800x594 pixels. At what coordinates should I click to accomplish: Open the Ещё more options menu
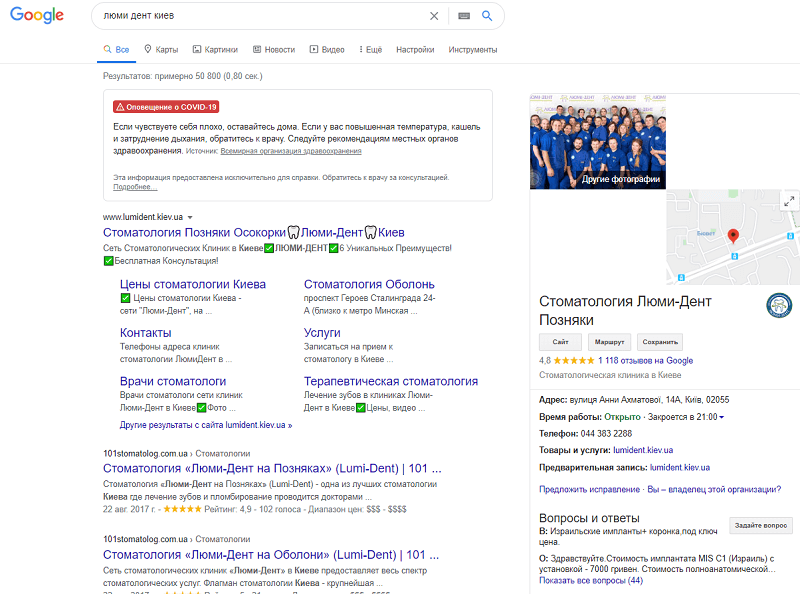coord(368,49)
